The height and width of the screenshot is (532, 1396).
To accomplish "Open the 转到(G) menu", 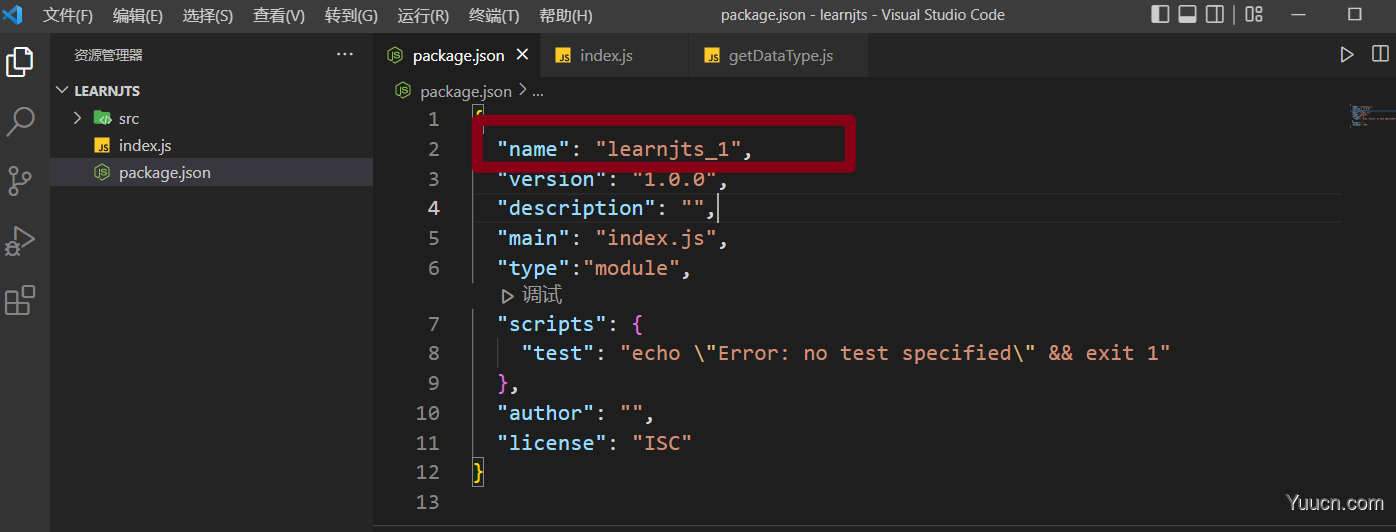I will 351,15.
